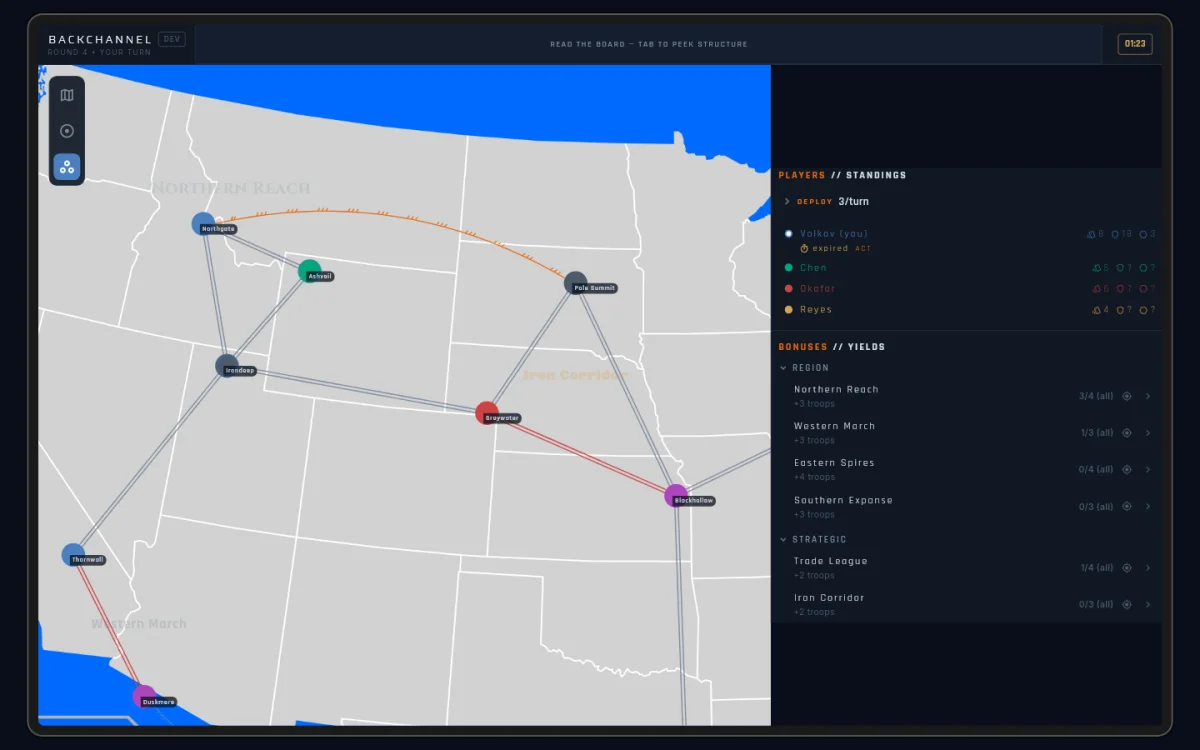Click the Western March bonus row name
The height and width of the screenshot is (750, 1200).
pyautogui.click(x=834, y=426)
